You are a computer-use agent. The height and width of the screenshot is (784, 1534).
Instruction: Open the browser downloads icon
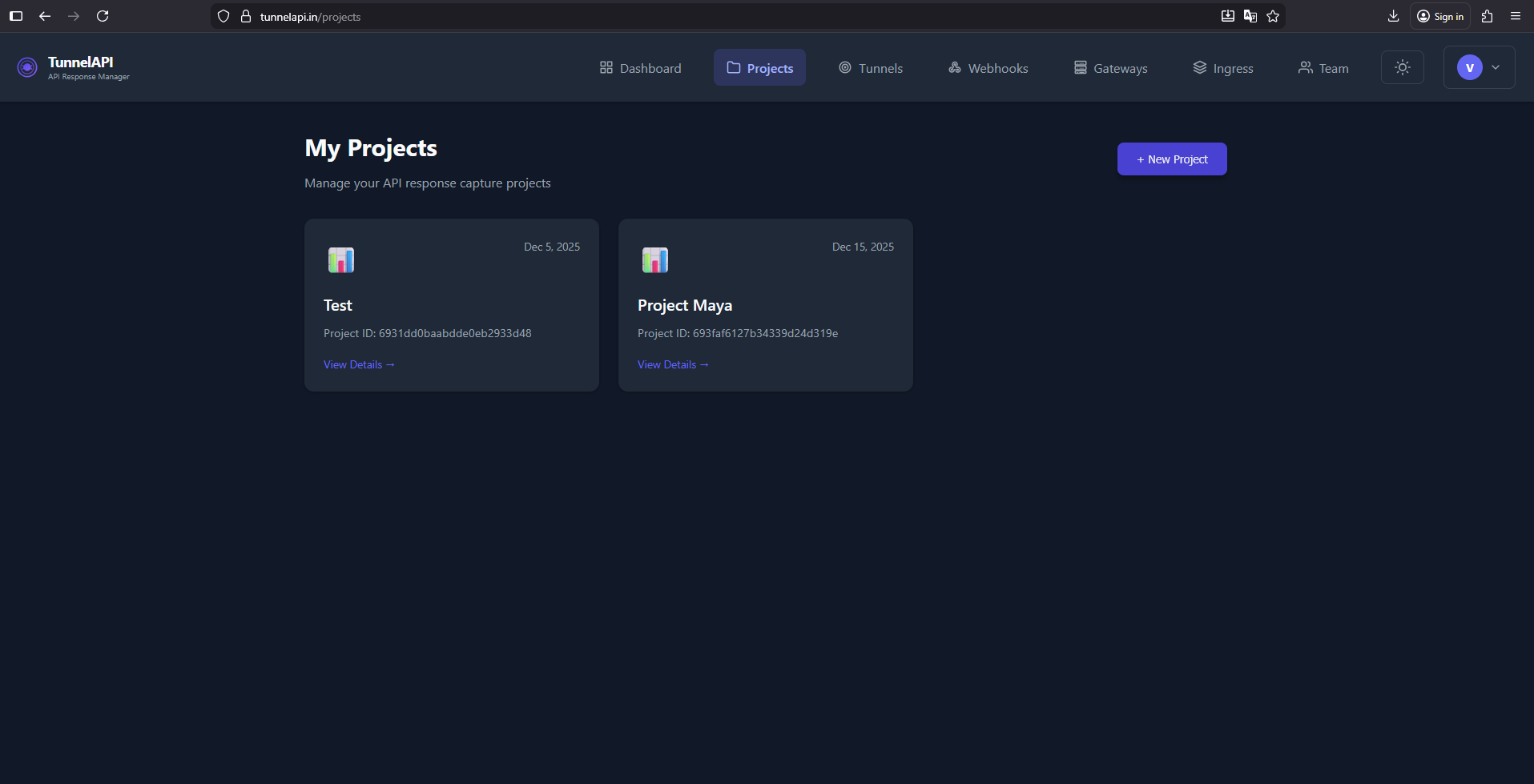coord(1394,16)
